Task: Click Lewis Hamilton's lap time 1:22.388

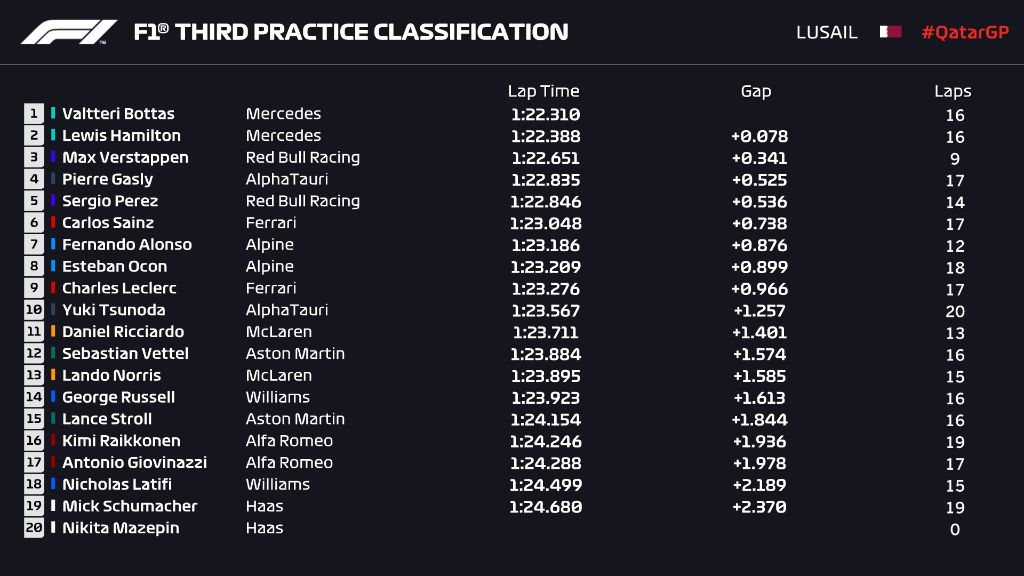Action: [x=545, y=136]
